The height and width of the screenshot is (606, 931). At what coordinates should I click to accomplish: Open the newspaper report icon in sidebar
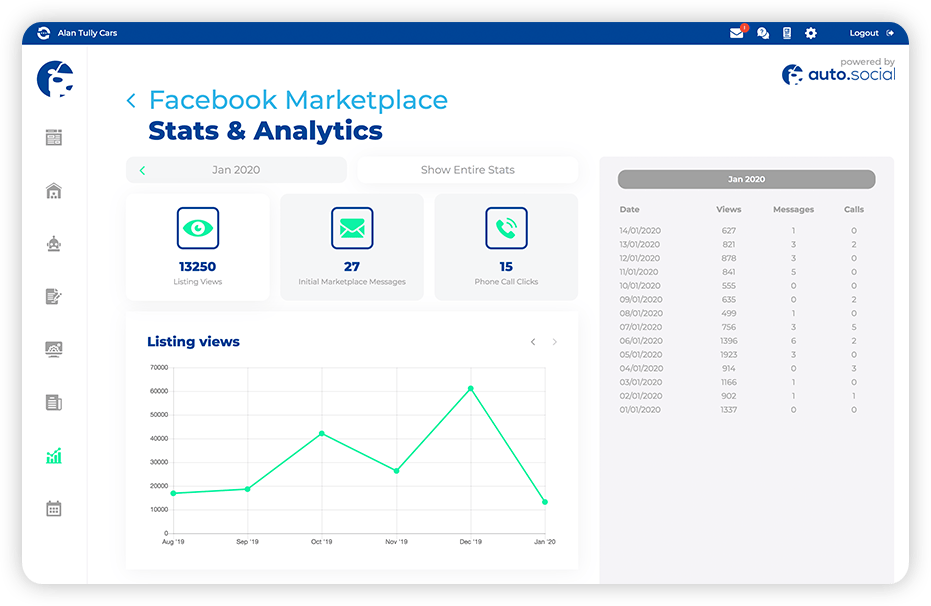tap(54, 402)
